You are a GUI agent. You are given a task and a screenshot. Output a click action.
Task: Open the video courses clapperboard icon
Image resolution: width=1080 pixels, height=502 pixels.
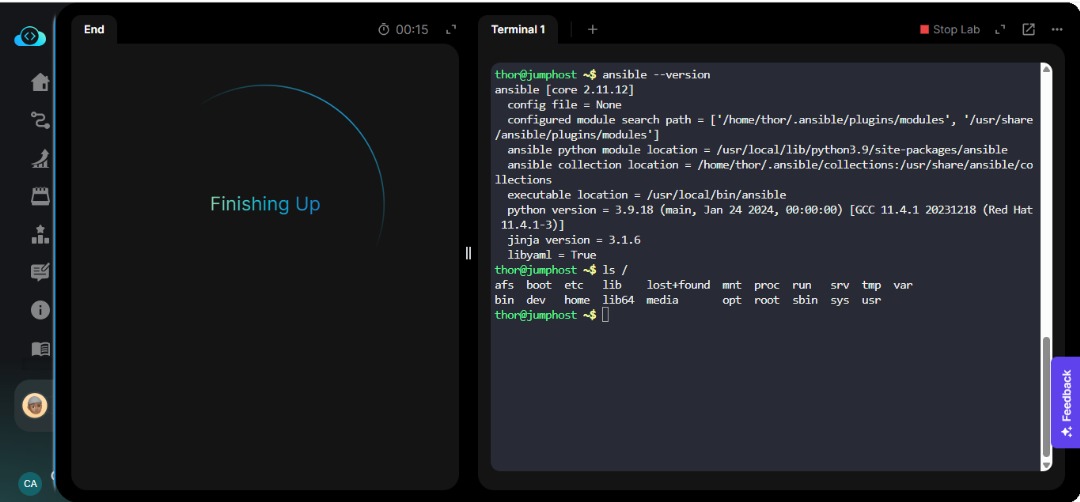tap(40, 197)
